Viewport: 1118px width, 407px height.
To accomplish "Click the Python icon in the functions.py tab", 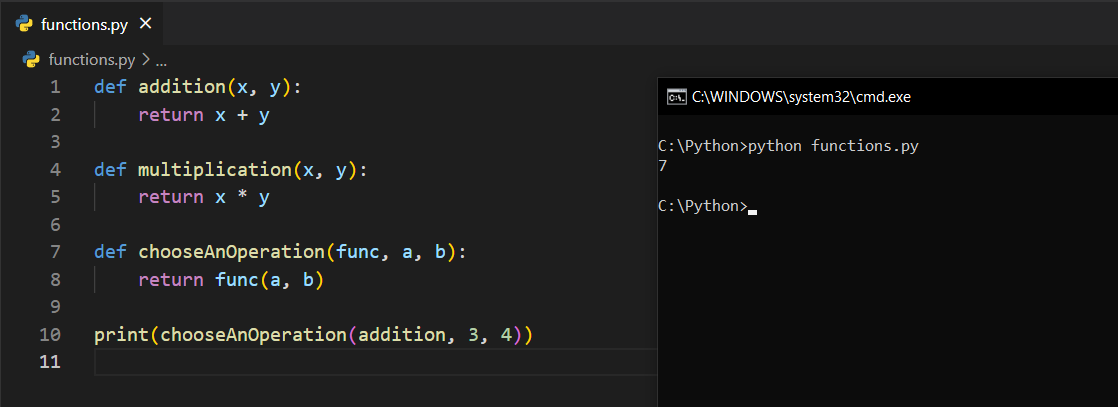I will click(25, 23).
